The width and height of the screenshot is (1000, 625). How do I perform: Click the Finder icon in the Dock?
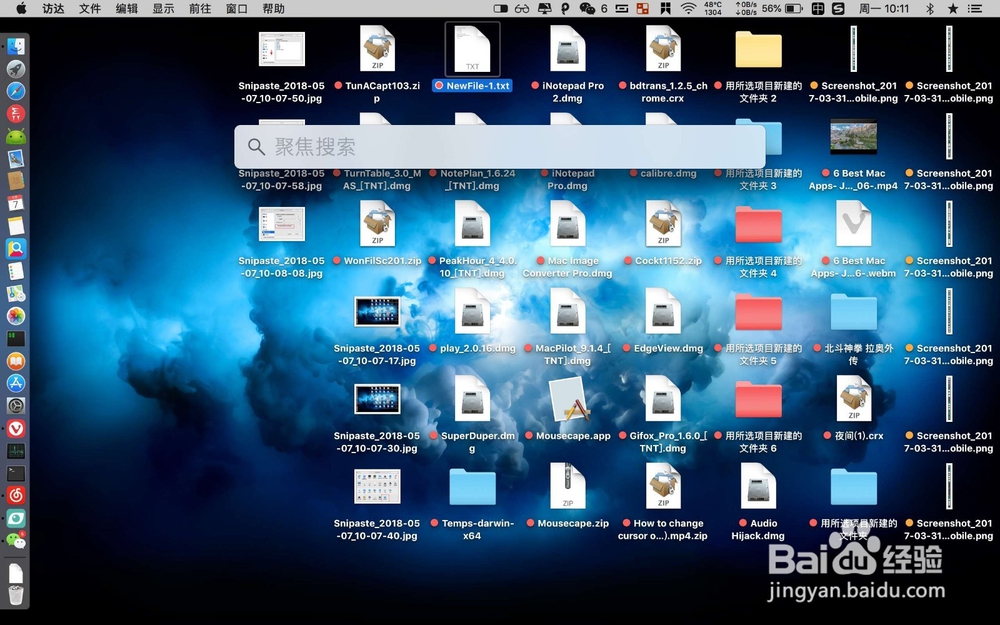pyautogui.click(x=17, y=44)
